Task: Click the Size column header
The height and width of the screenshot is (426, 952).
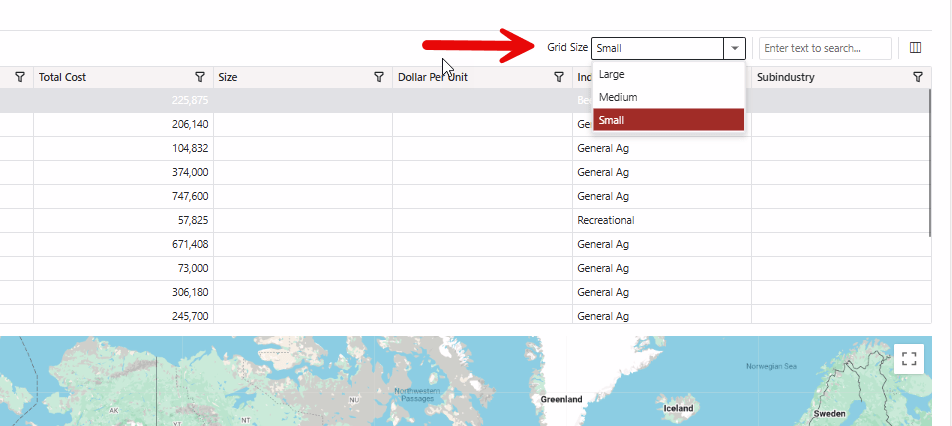Action: coord(228,77)
